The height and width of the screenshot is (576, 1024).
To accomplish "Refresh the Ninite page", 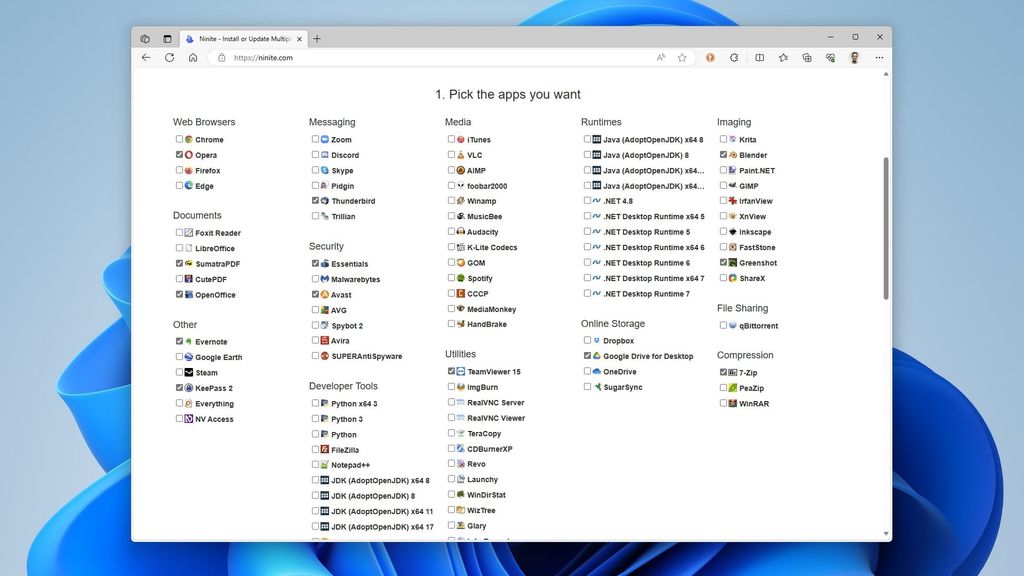I will tap(170, 58).
